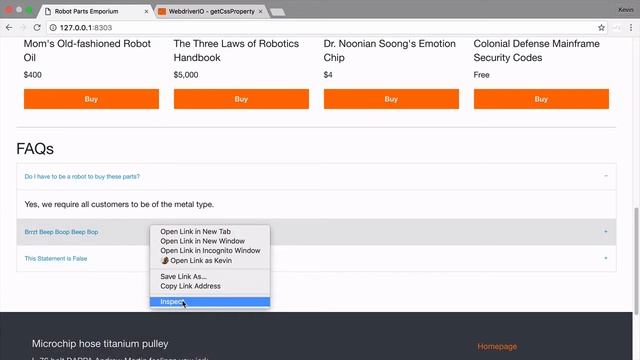Screen dimensions: 640x360
Task: Choose Open Link in New Window
Action: [x=210, y=241]
